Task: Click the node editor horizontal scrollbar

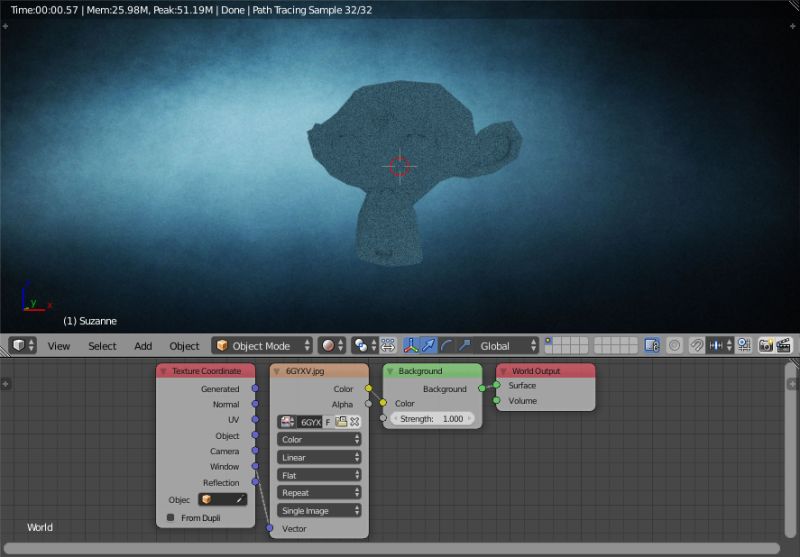Action: tap(392, 548)
